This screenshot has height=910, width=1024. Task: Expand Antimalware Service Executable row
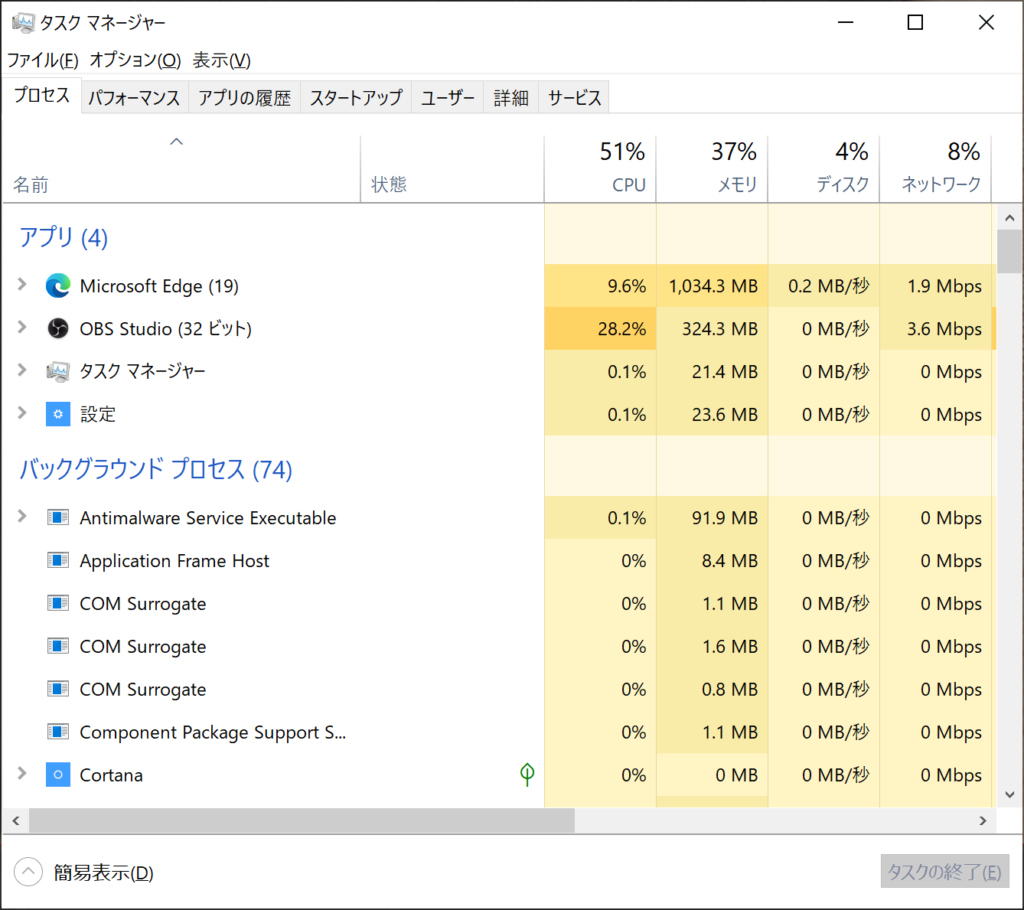pos(22,517)
